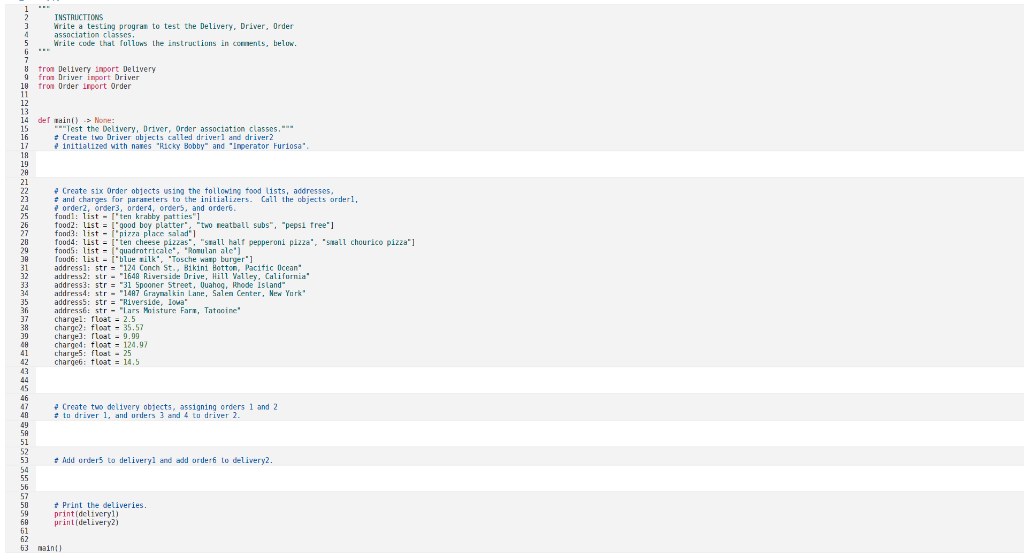Screen dimensions: 1024x556
Task: Click the comment 'Print the deliveries.'
Action: tap(101, 506)
